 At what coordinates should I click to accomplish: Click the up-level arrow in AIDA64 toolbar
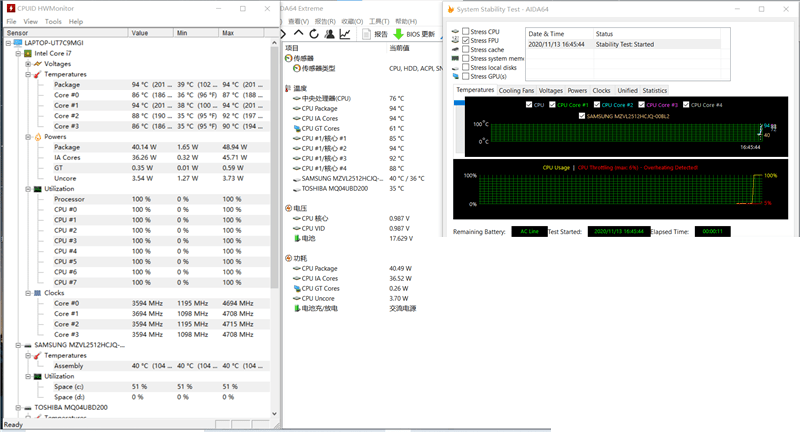click(x=298, y=34)
